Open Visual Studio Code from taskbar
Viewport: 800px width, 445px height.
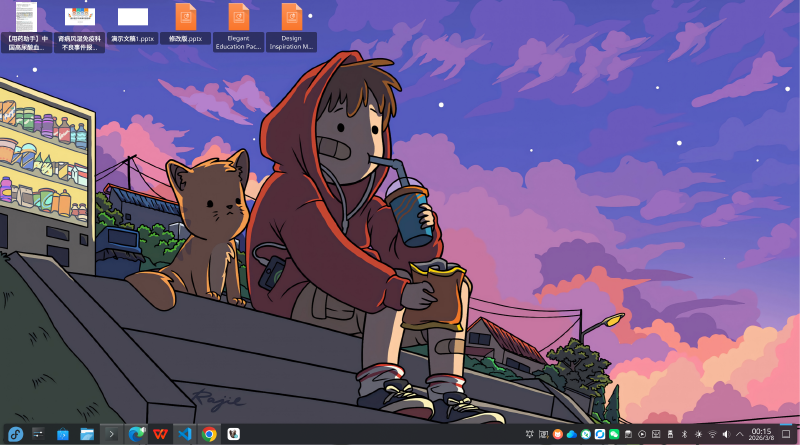point(185,434)
